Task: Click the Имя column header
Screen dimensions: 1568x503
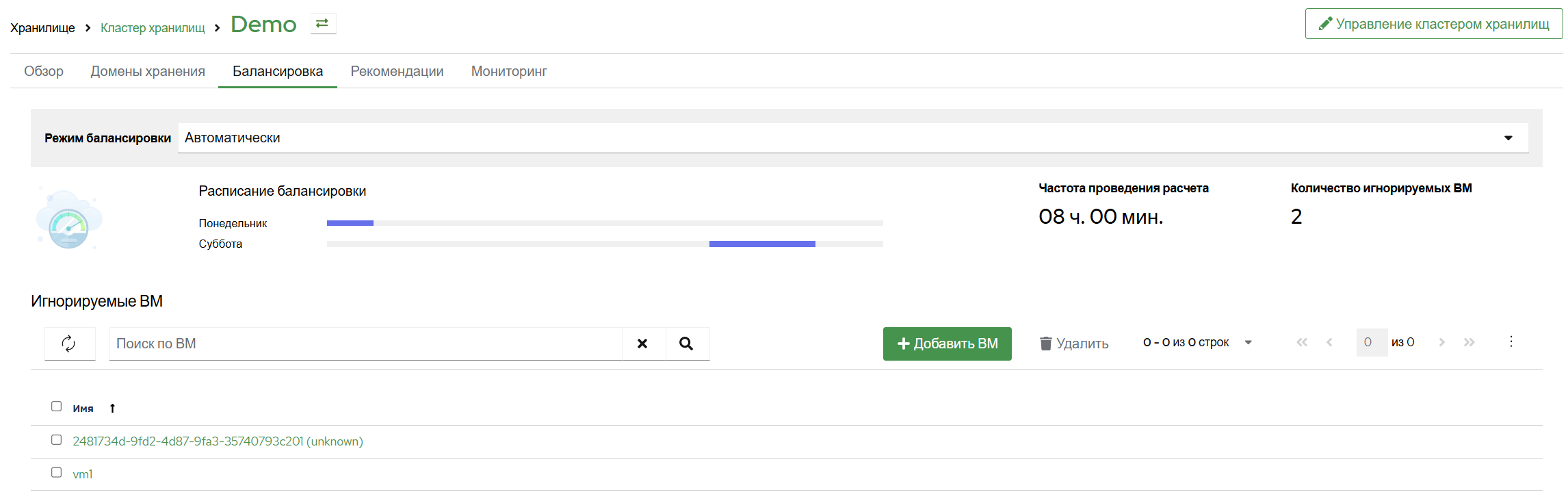Action: [83, 409]
